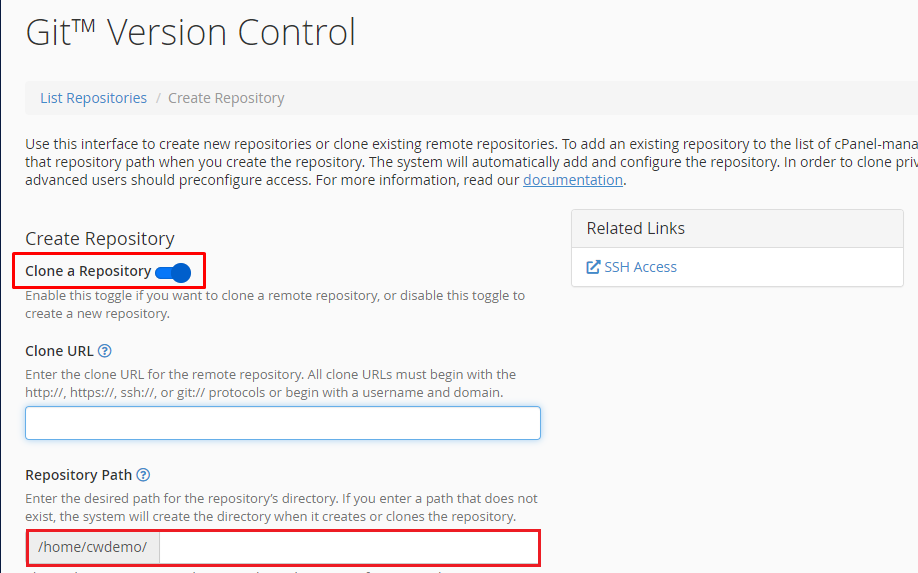
Task: Open the Clone URL help question icon
Action: pos(104,351)
